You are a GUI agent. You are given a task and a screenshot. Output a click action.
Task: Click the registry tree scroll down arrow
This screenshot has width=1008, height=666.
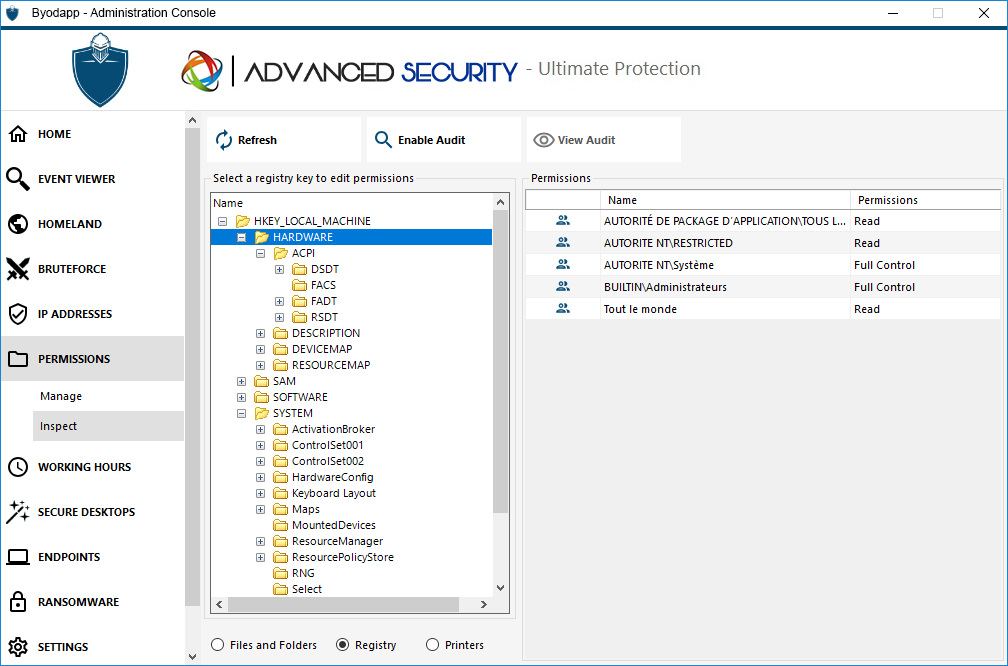point(500,588)
